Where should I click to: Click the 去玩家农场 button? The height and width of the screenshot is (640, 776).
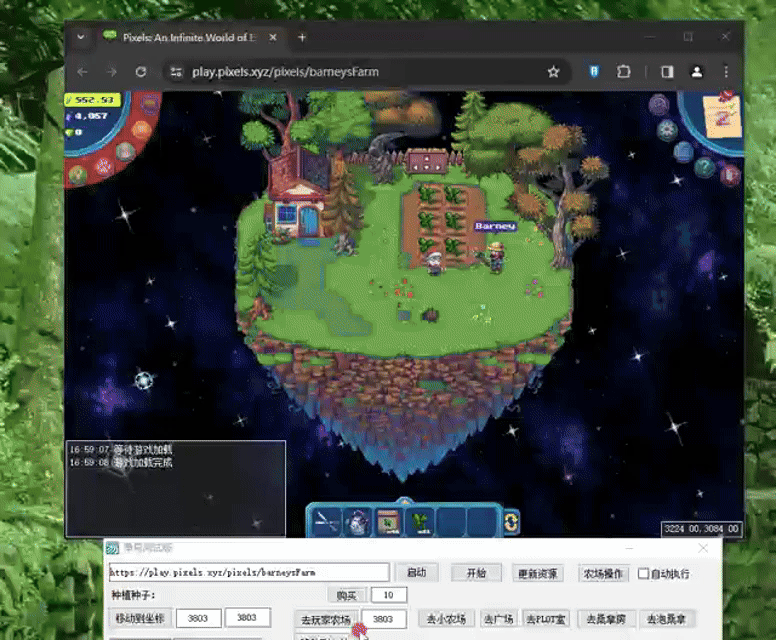point(326,620)
